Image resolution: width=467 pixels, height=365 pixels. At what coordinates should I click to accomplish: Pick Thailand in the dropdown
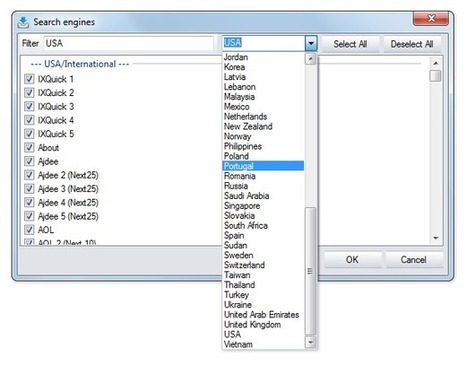coord(263,285)
